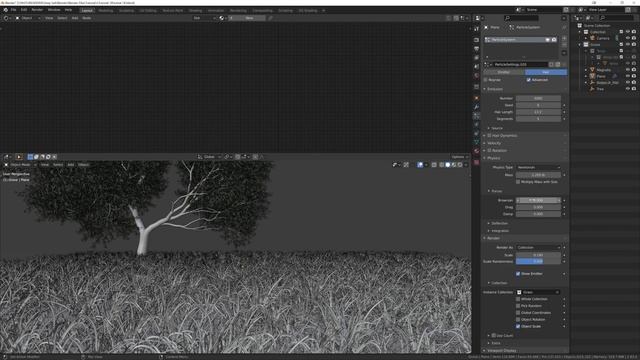Image resolution: width=640 pixels, height=360 pixels.
Task: Expand the Source subpanel
Action: click(x=497, y=128)
